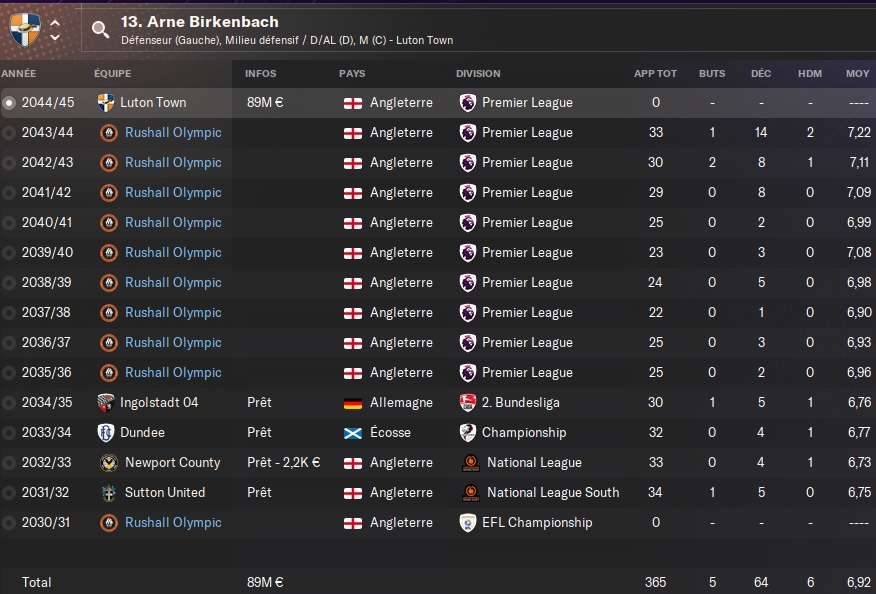
Task: Open Rushall Olympic link in 2043/44 row
Action: (173, 132)
